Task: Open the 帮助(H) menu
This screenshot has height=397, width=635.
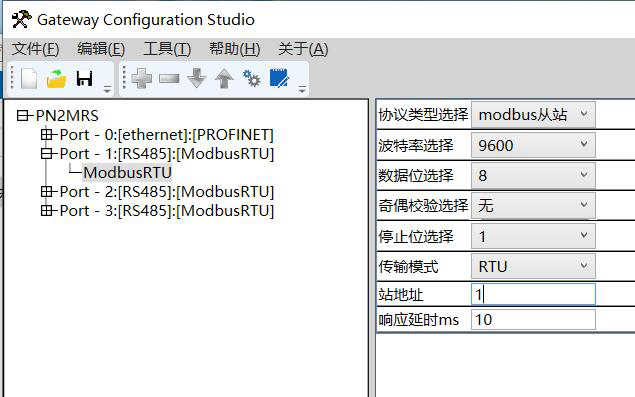Action: pos(234,49)
